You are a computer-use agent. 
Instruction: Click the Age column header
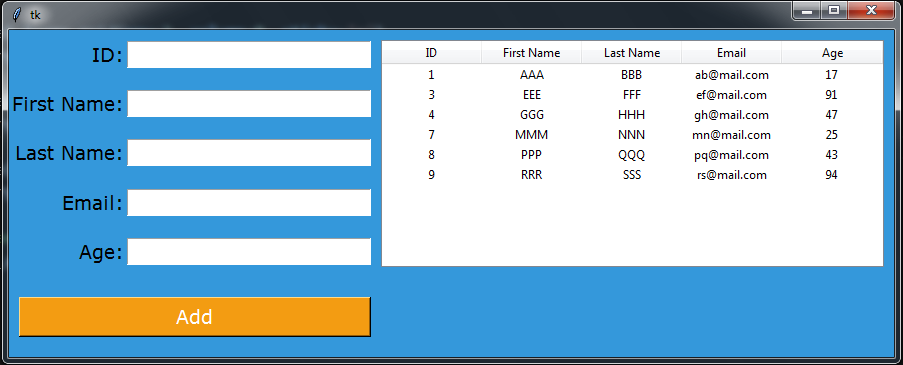(832, 53)
